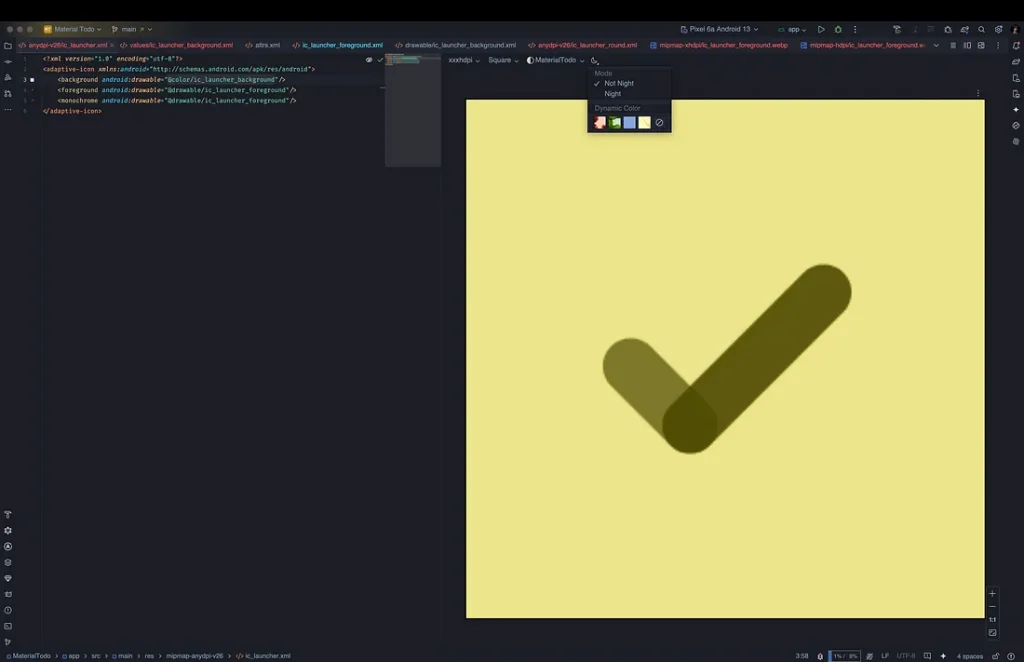
Task: Click the main branch widget
Action: tap(131, 29)
